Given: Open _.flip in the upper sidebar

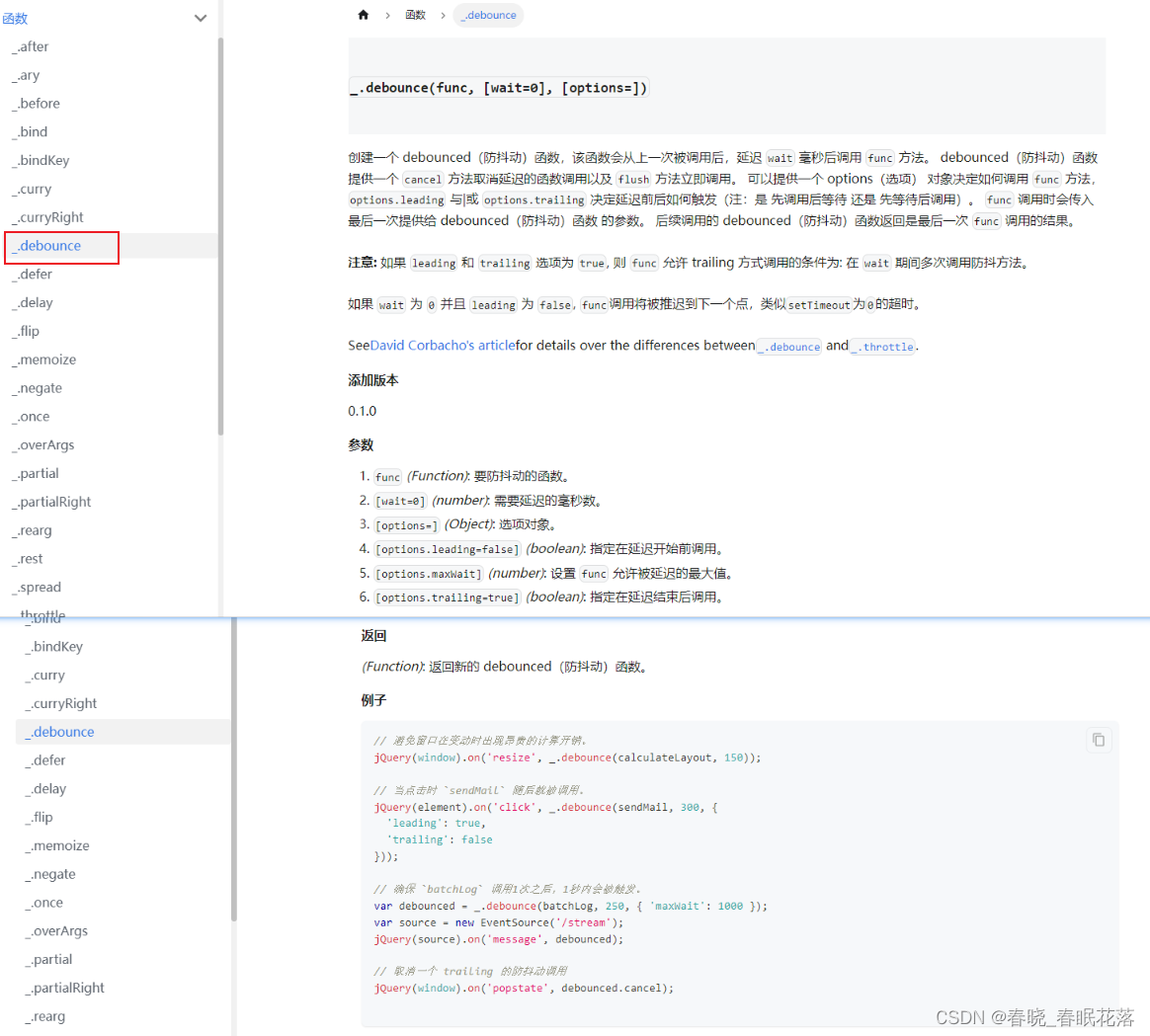Looking at the screenshot, I should (x=27, y=332).
